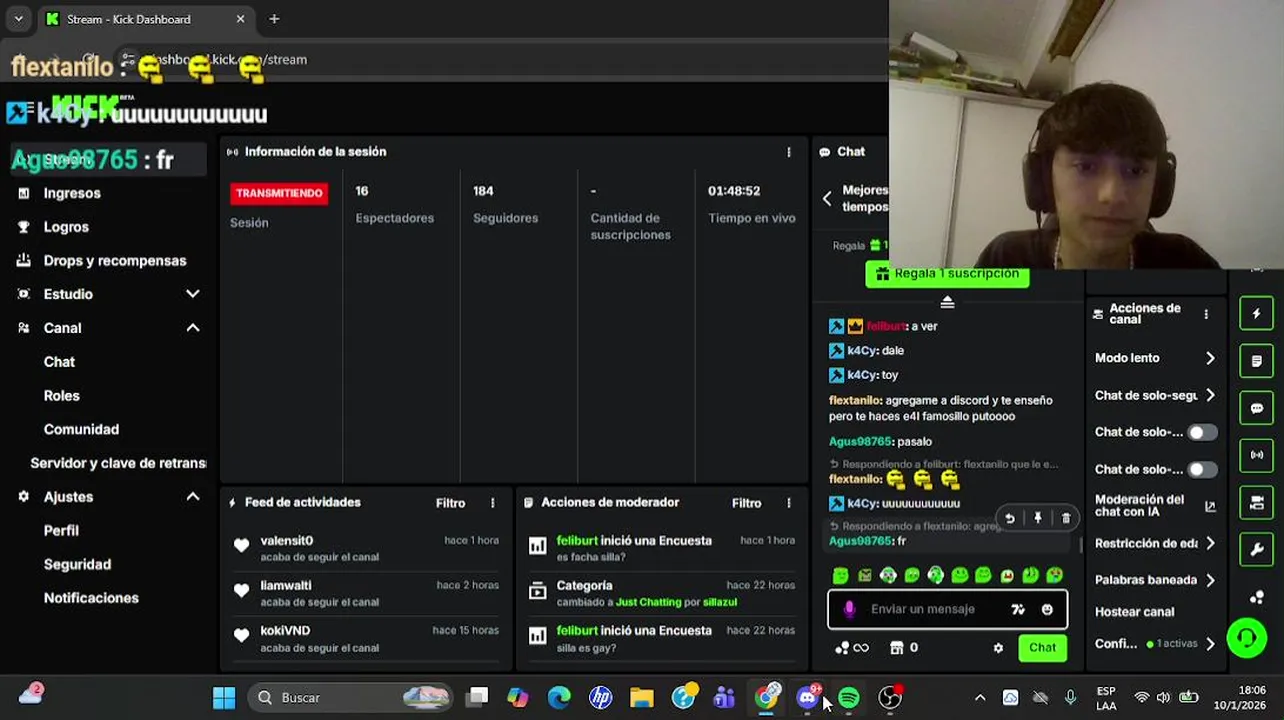This screenshot has width=1284, height=720.
Task: Open Acciones de moderador three-dot menu
Action: coord(789,503)
